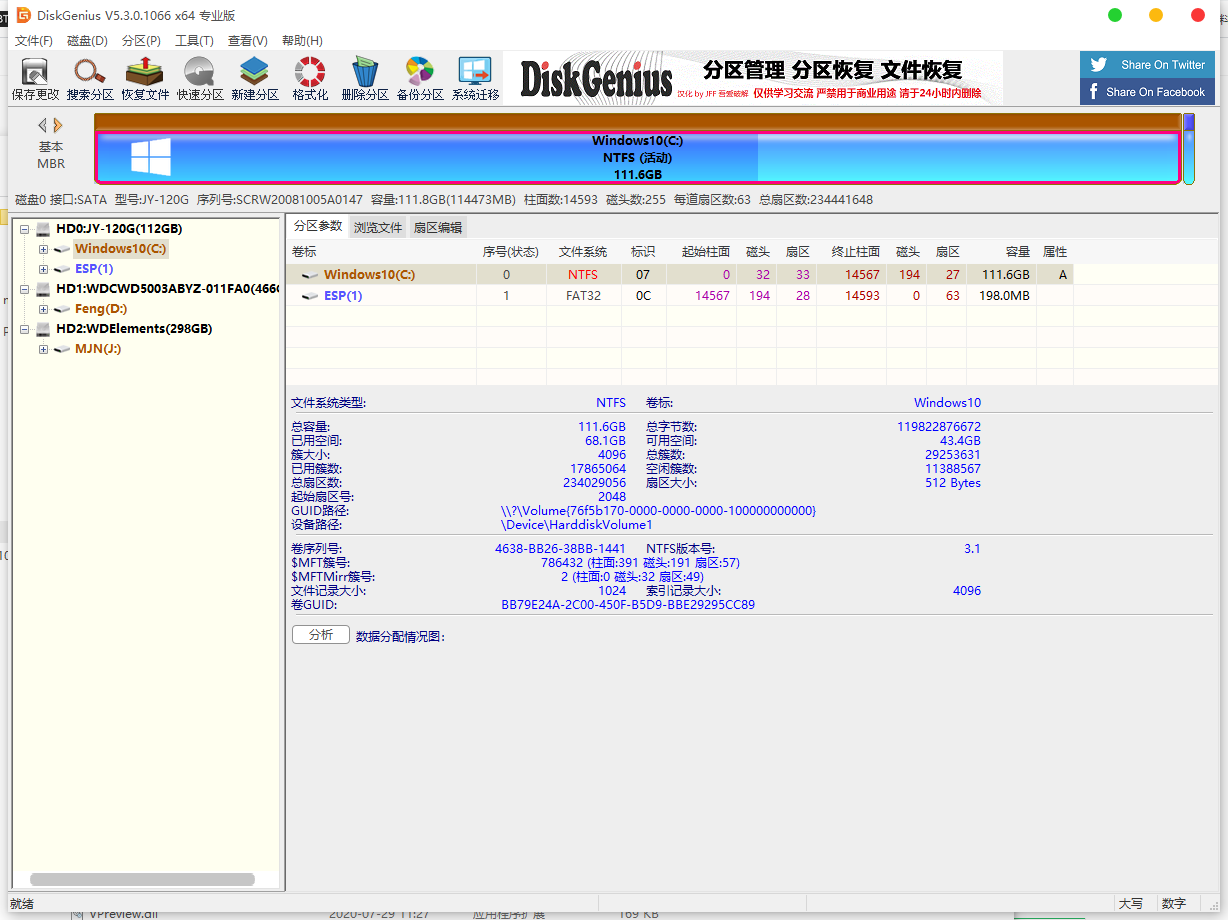The image size is (1228, 920).
Task: Click the HD0:JY-120G disk icon in tree
Action: click(x=44, y=229)
